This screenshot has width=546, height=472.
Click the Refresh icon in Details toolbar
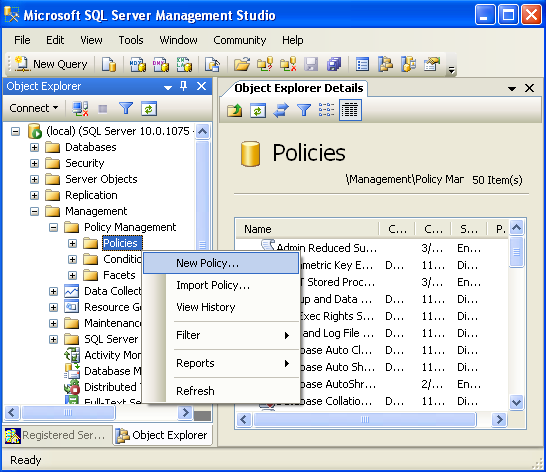(x=258, y=110)
